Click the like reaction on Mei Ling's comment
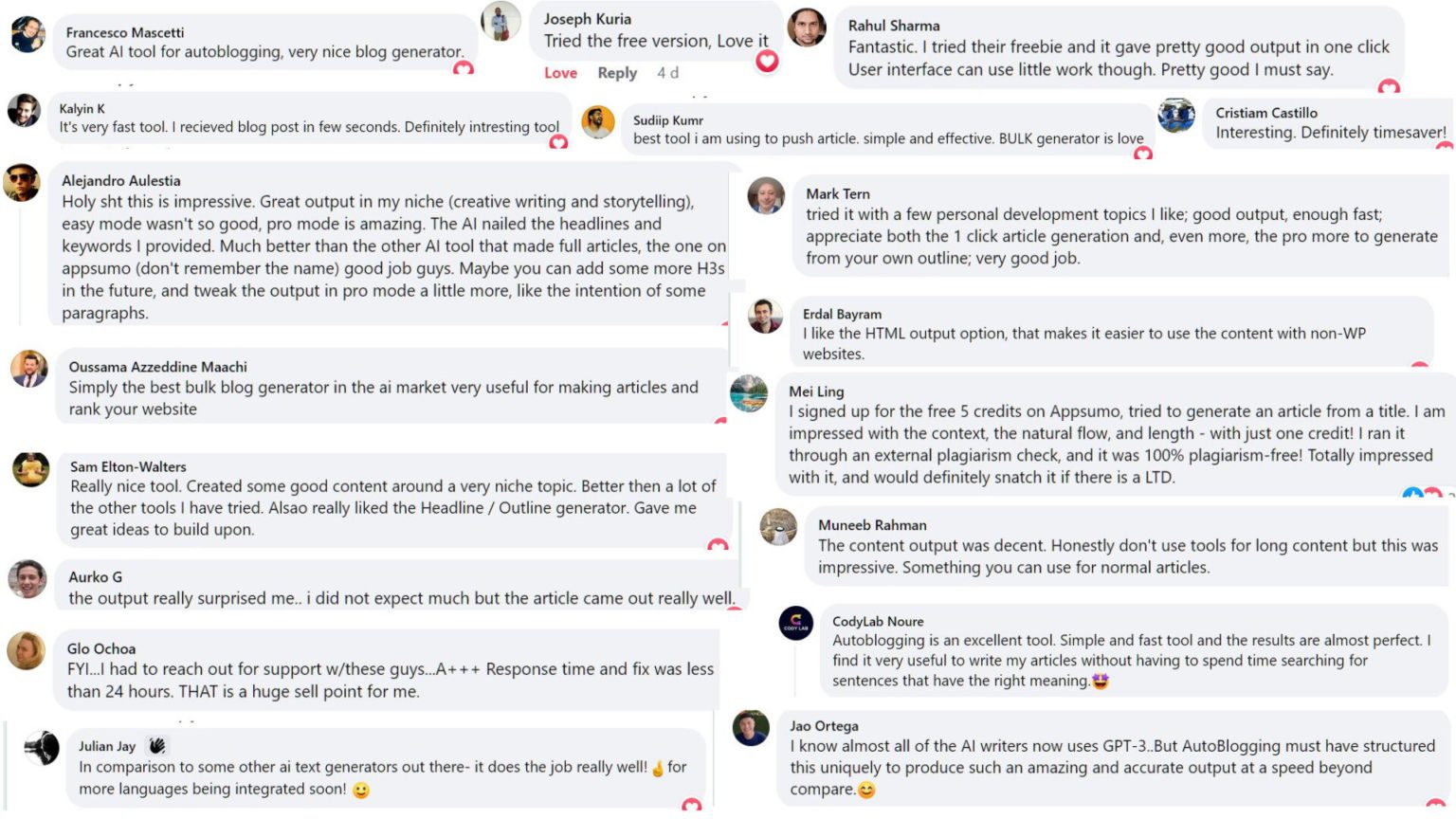The height and width of the screenshot is (819, 1456). point(1412,494)
